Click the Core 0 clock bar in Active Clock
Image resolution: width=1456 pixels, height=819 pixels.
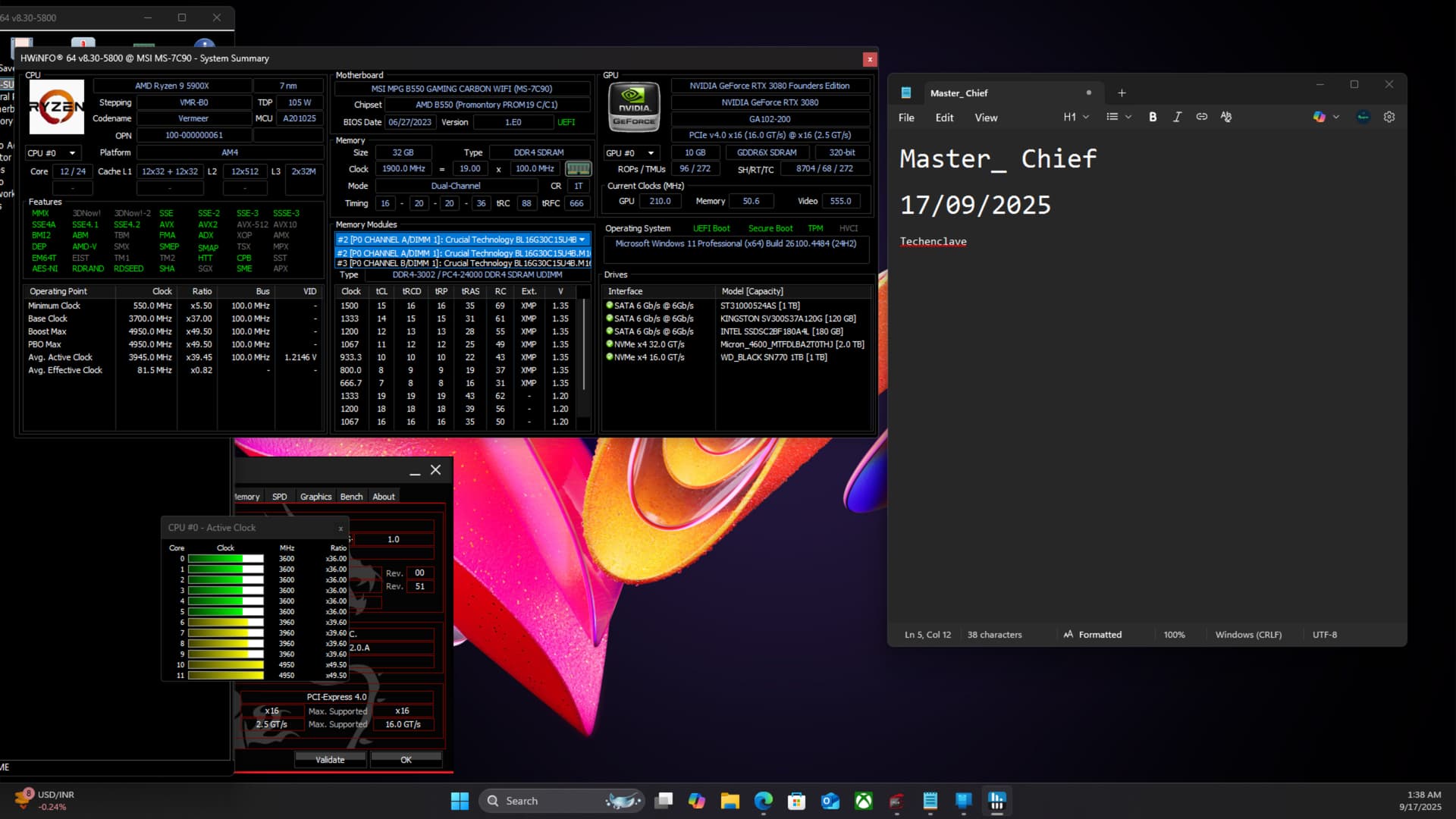tap(226, 559)
